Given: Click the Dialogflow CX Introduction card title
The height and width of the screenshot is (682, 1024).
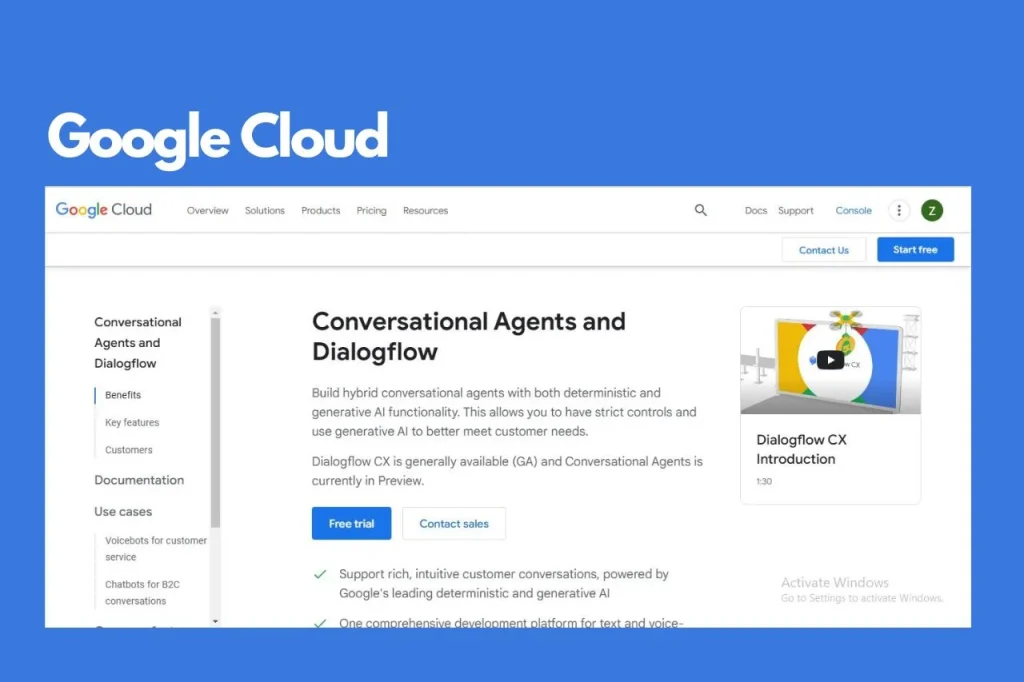Looking at the screenshot, I should (x=801, y=449).
